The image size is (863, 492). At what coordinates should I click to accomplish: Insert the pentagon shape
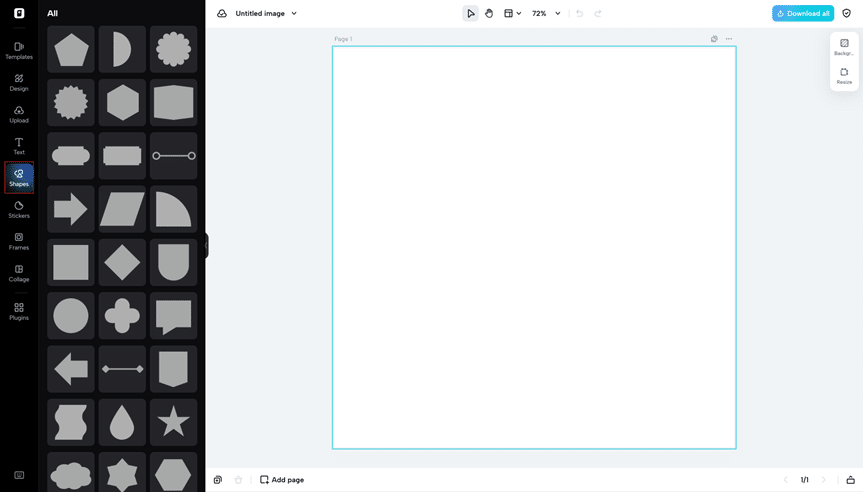[71, 50]
